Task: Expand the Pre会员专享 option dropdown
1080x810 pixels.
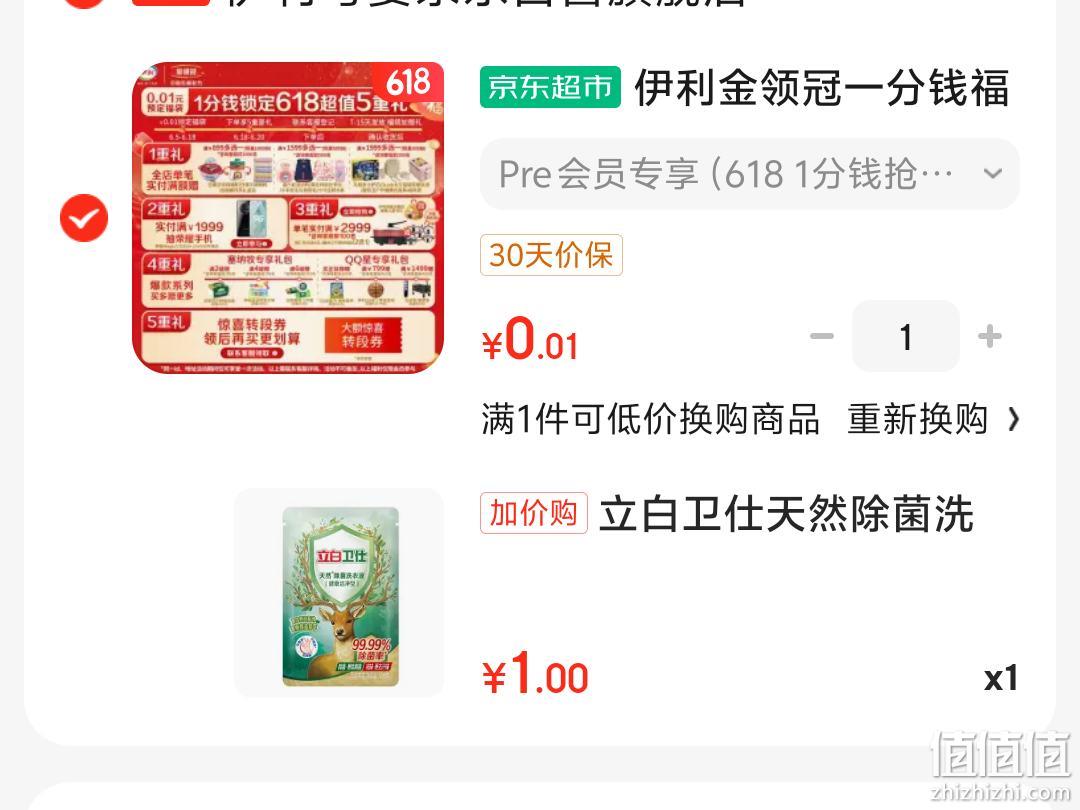Action: tap(749, 174)
